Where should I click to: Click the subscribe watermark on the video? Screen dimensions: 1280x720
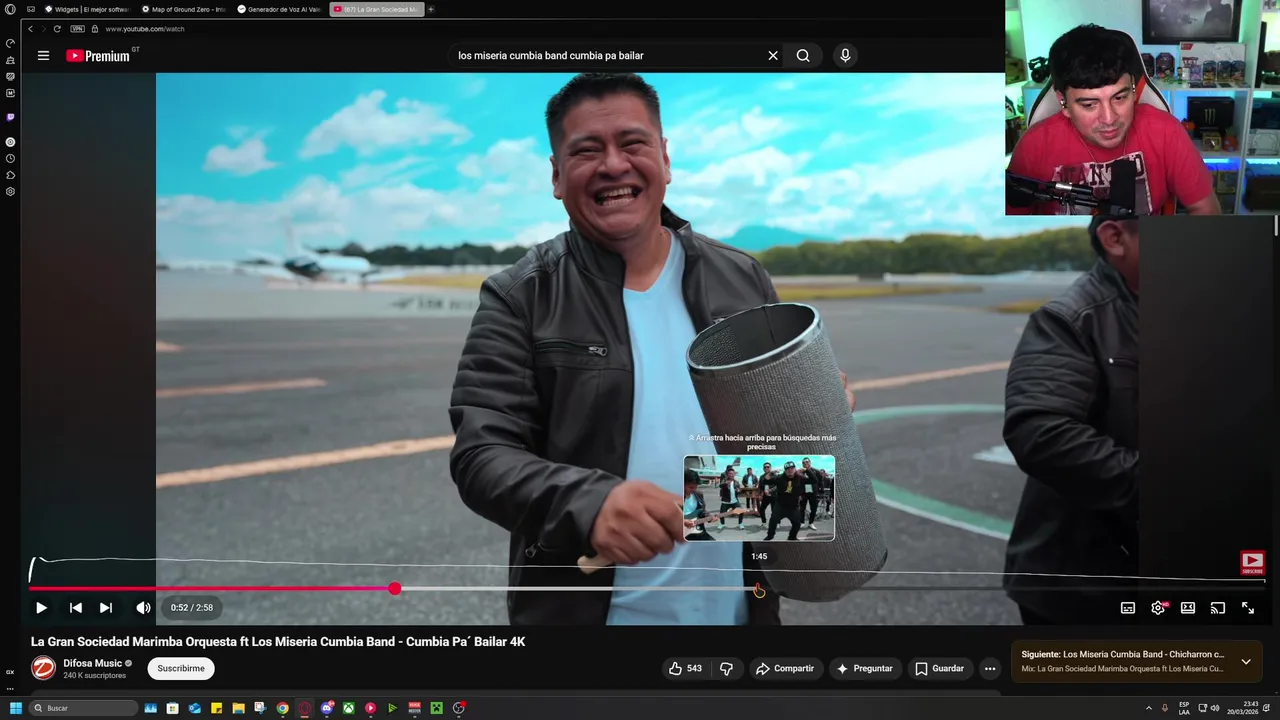click(1252, 563)
